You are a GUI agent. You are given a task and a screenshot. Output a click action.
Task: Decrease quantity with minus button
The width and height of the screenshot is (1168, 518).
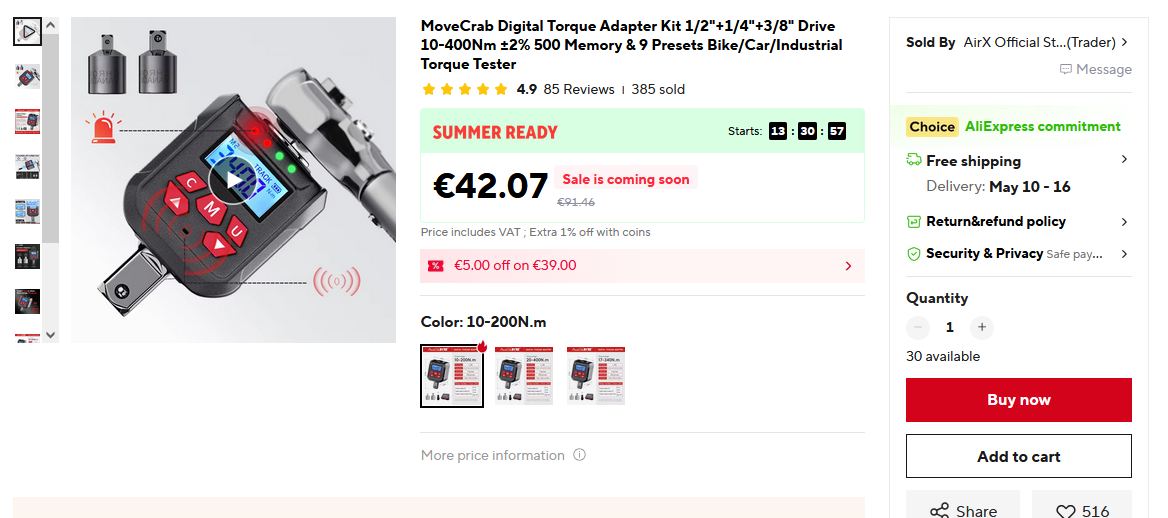coord(918,327)
